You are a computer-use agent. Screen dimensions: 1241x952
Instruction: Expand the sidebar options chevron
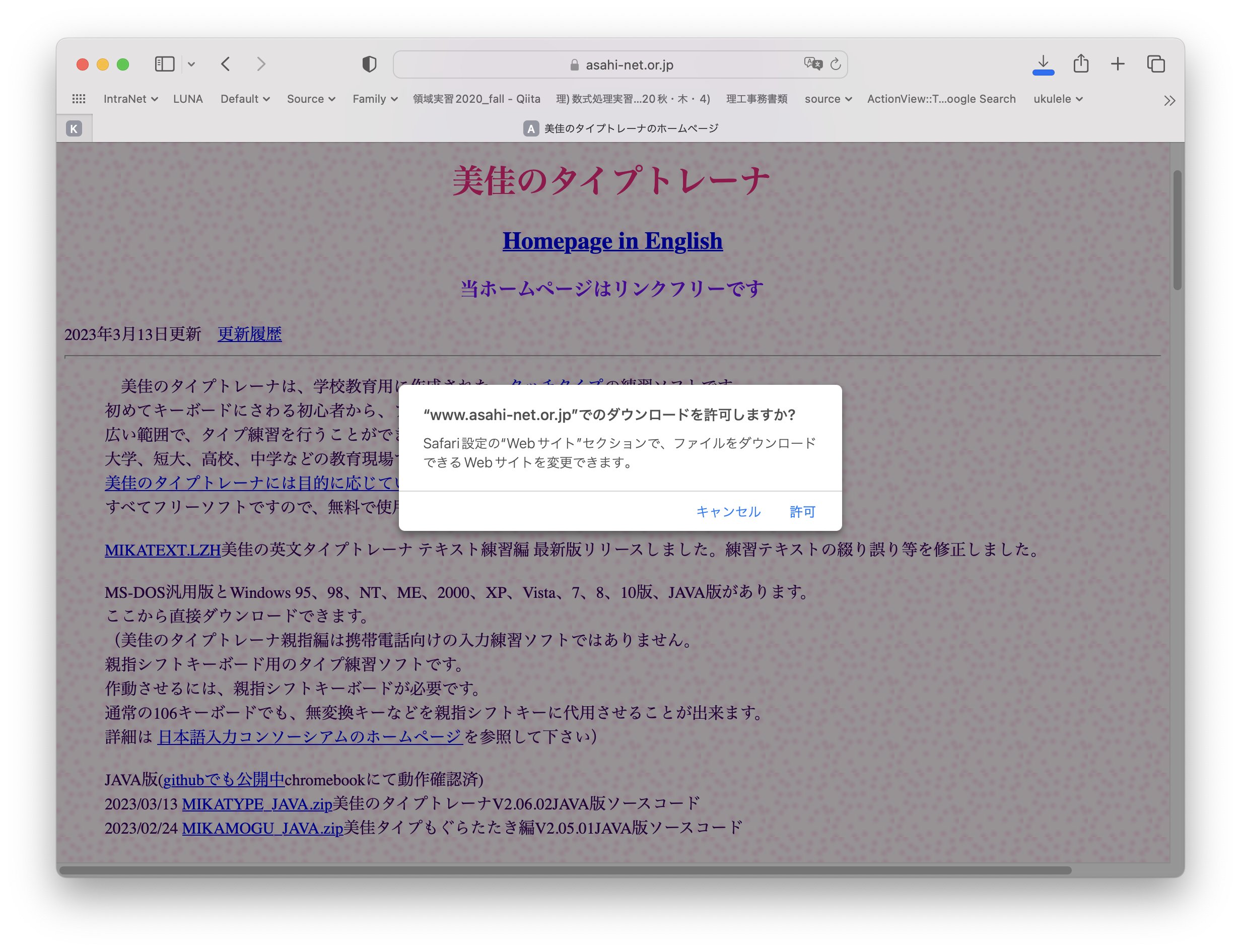191,64
